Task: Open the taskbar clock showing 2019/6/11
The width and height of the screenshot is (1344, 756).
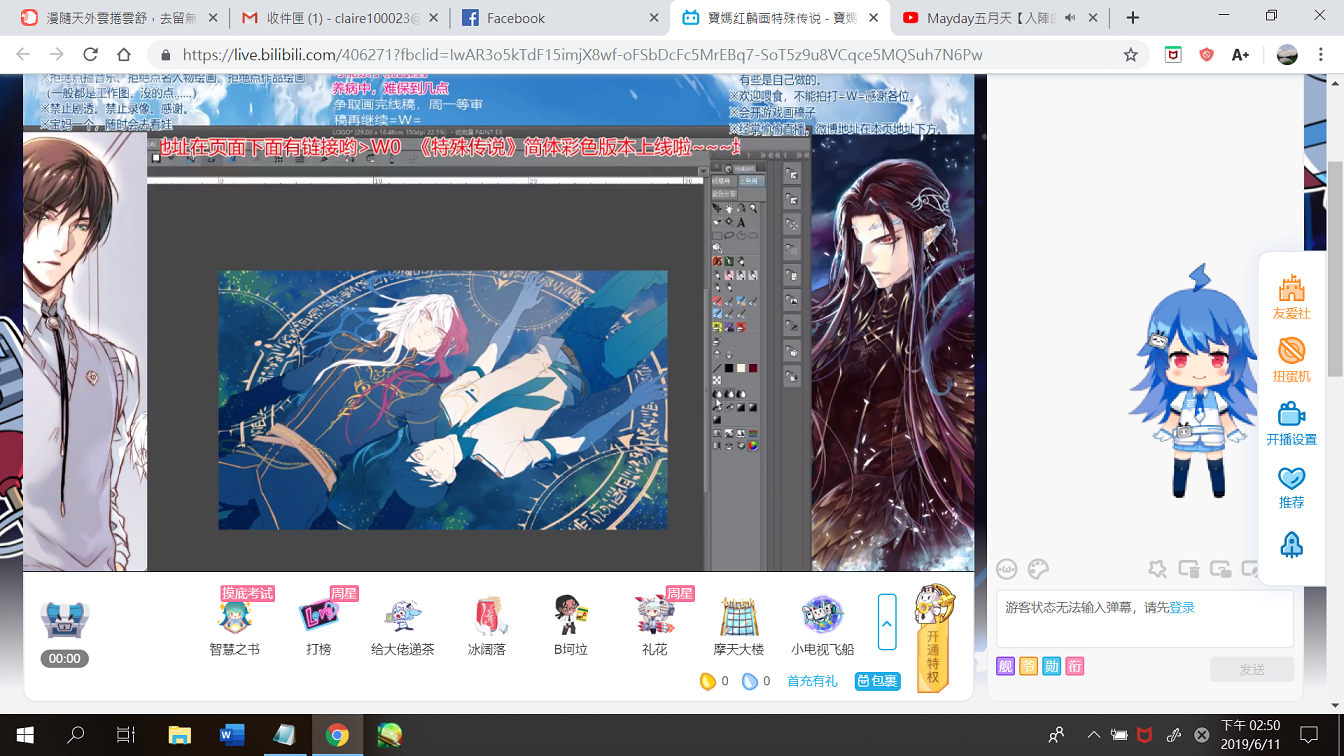Action: point(1250,735)
